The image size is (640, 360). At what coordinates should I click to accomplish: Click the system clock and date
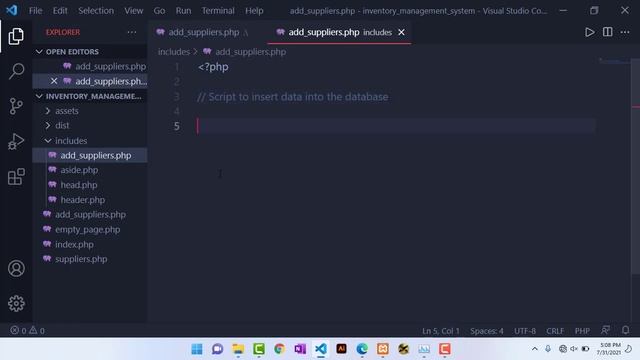pos(610,349)
